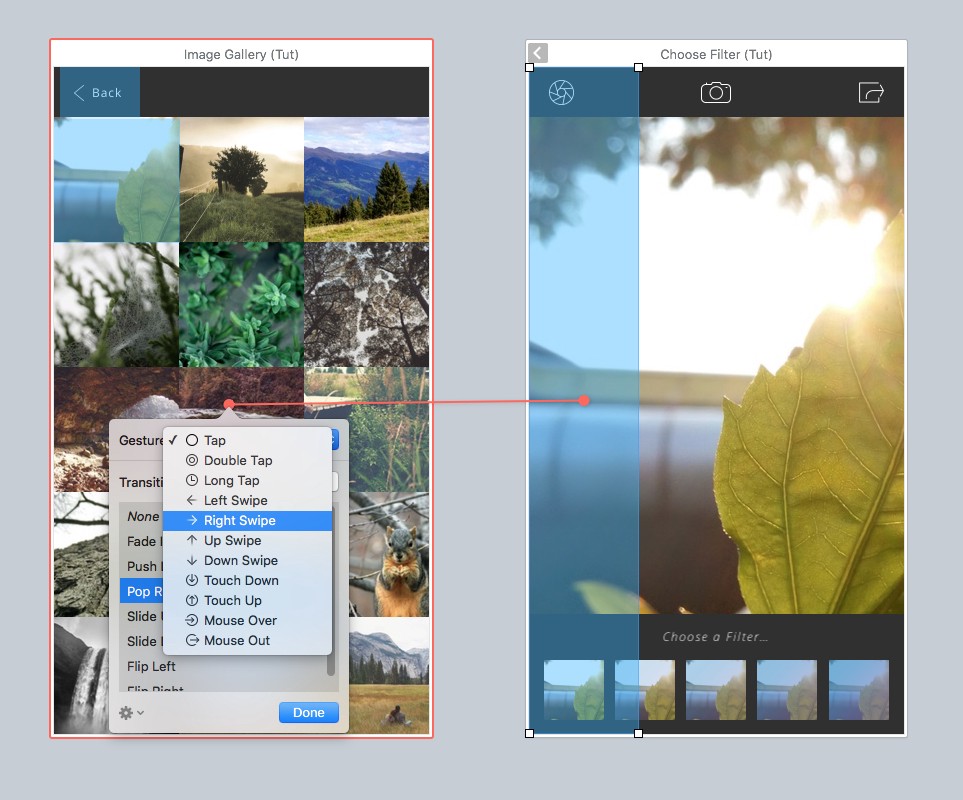Choose Up Swipe gesture entry

[x=232, y=540]
